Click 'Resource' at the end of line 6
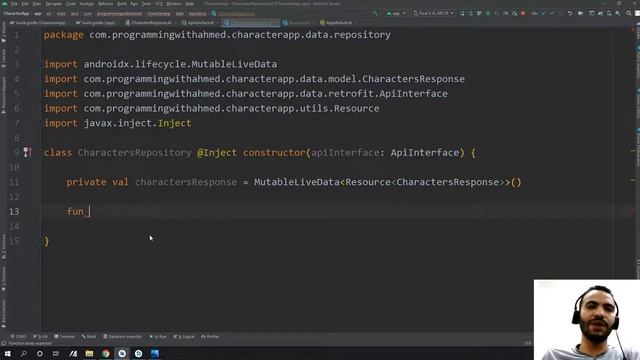The image size is (640, 360). (356, 109)
